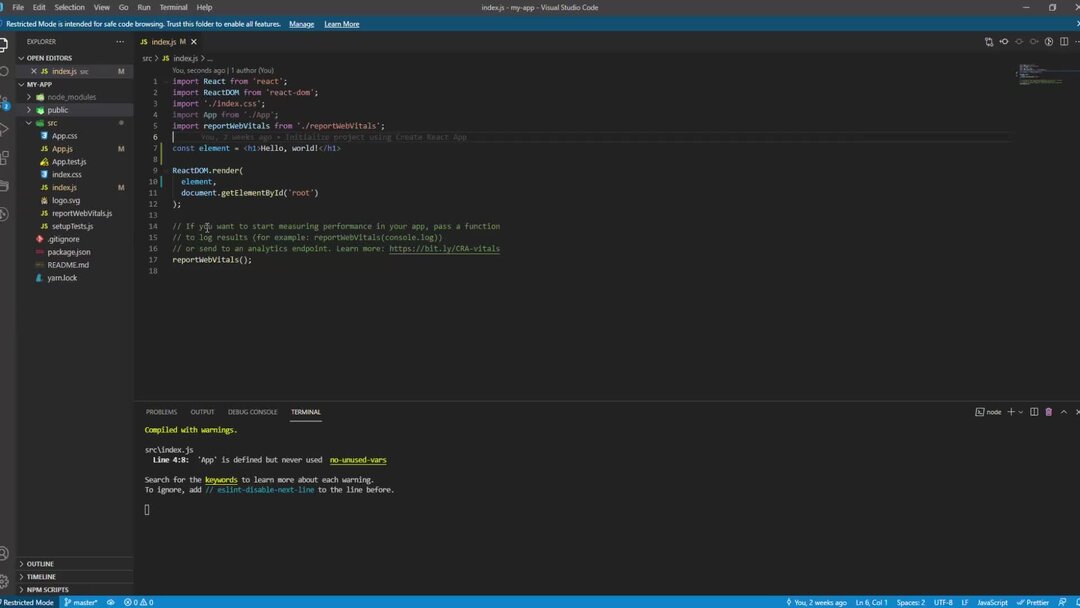Image resolution: width=1080 pixels, height=608 pixels.
Task: Click LF end-of-line setting
Action: (965, 602)
